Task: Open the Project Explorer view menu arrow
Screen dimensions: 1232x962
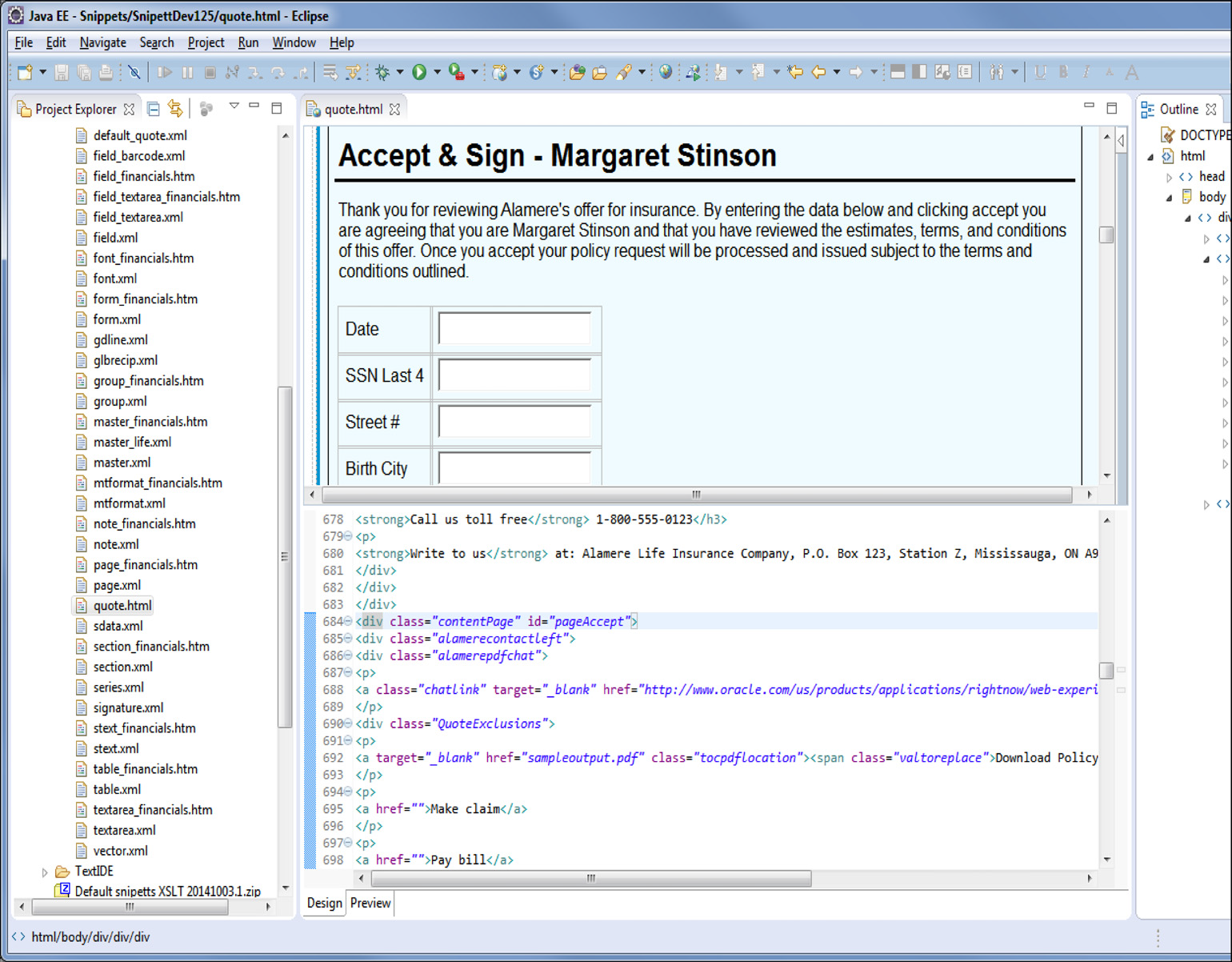Action: click(234, 106)
